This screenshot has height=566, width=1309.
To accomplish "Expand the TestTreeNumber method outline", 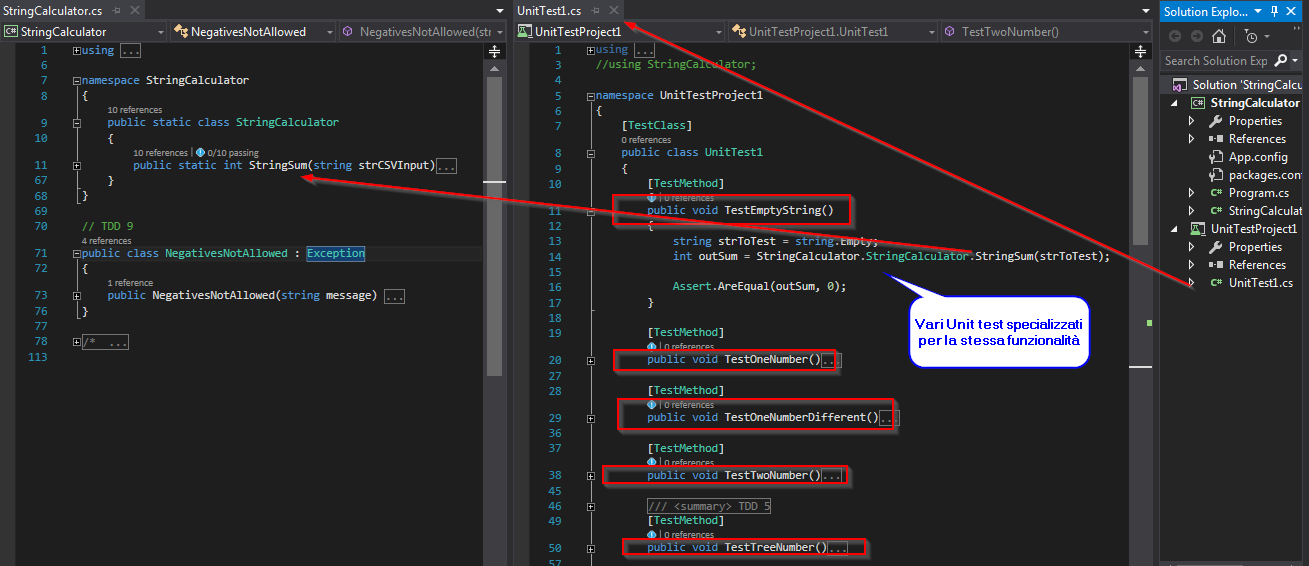I will pos(591,549).
